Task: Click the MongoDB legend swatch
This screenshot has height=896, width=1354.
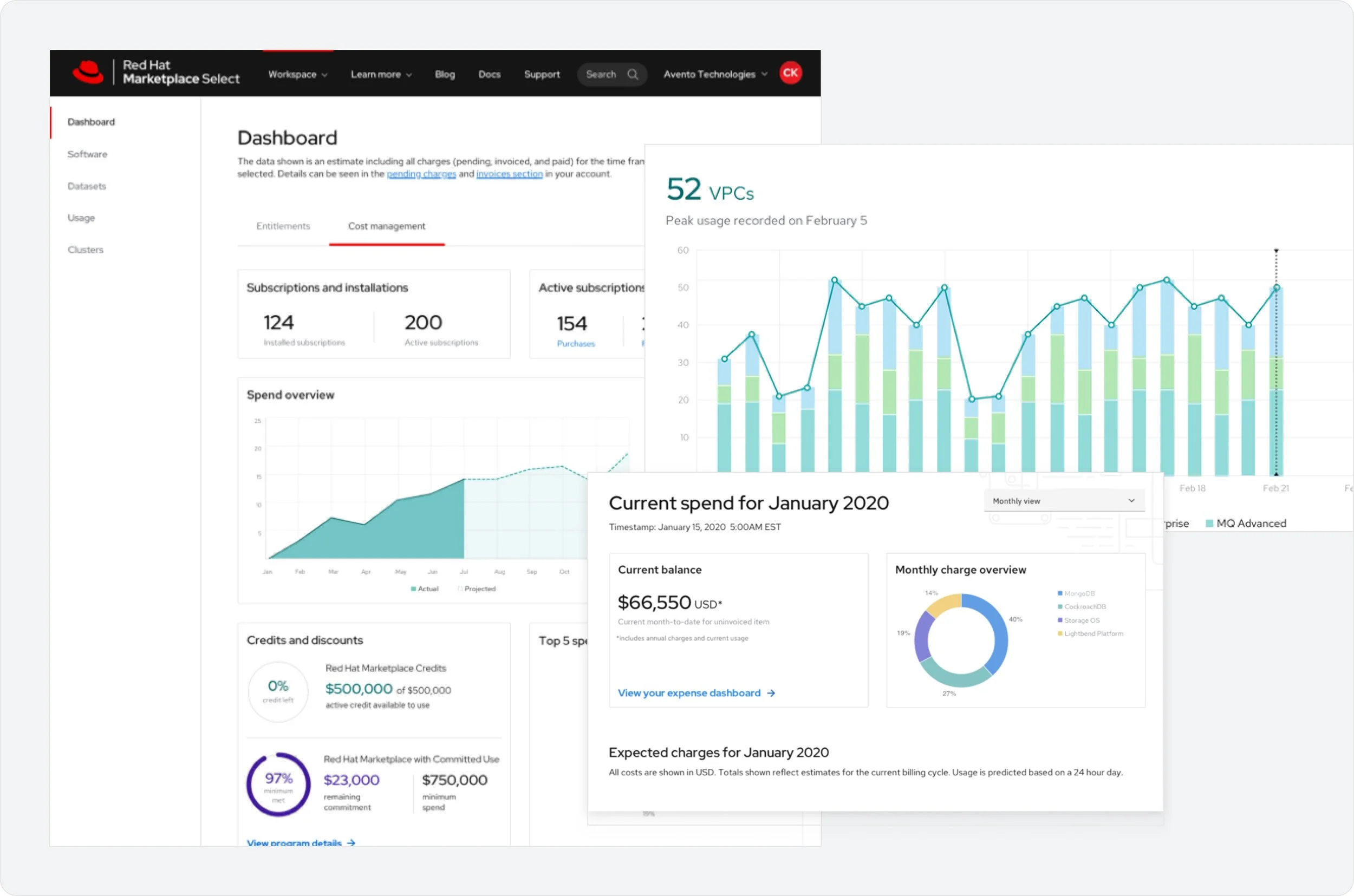Action: tap(1060, 594)
